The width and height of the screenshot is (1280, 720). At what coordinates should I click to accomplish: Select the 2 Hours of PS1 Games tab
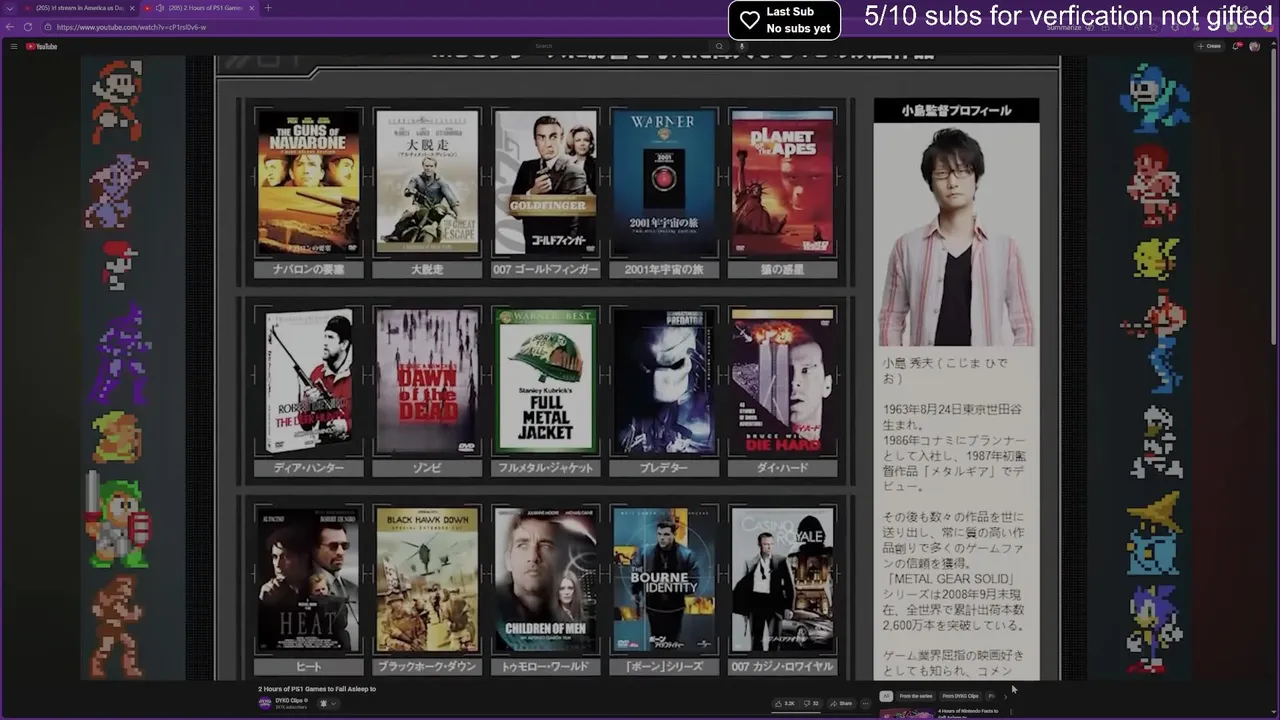coord(200,8)
